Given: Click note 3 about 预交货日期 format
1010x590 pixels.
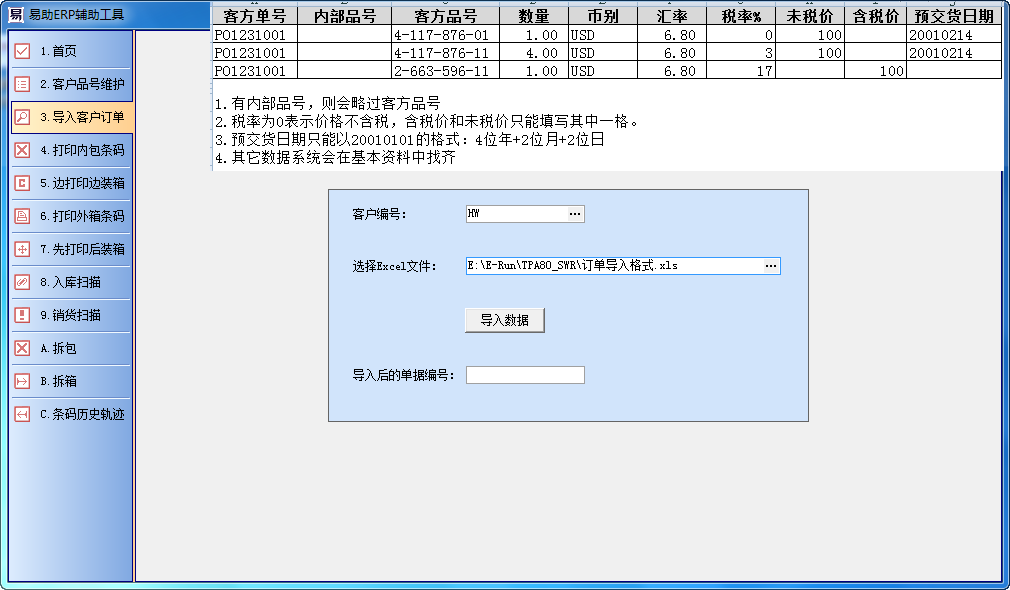Looking at the screenshot, I should [x=410, y=139].
